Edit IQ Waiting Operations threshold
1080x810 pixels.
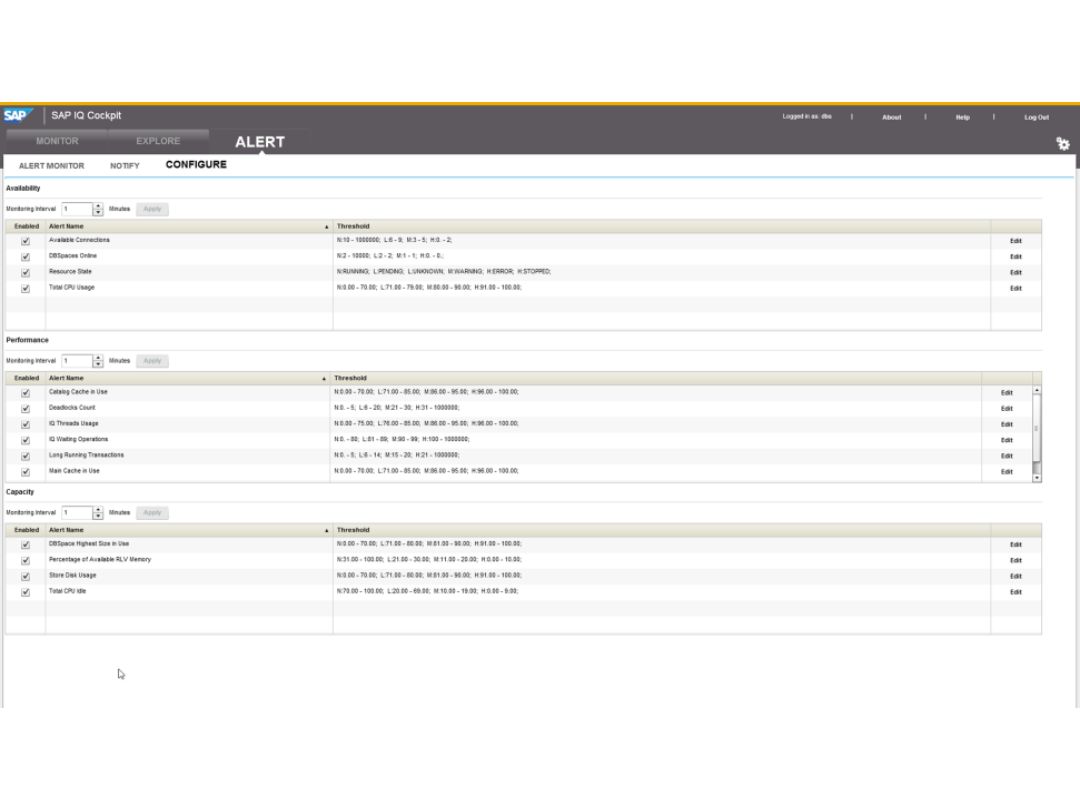point(1006,440)
